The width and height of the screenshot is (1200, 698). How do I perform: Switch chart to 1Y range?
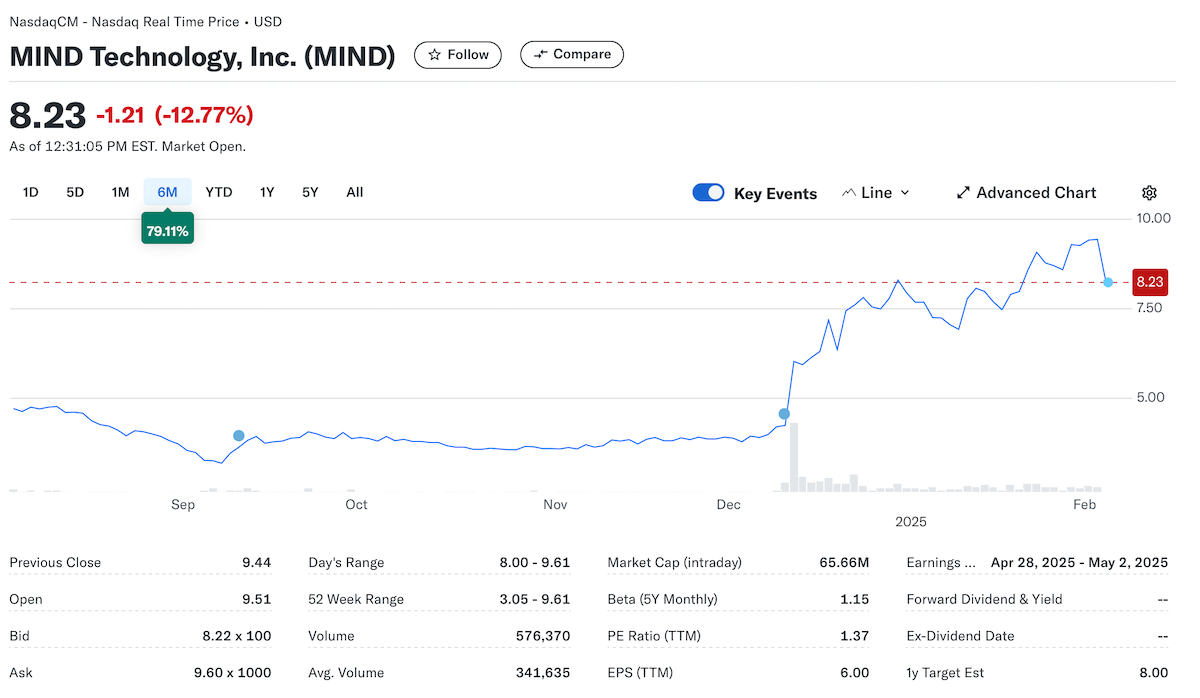coord(267,192)
